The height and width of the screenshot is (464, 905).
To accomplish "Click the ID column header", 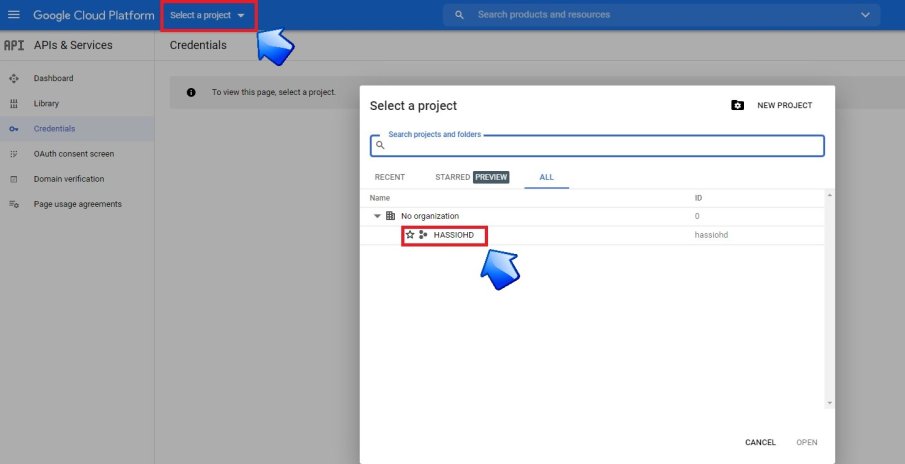I will (x=698, y=198).
